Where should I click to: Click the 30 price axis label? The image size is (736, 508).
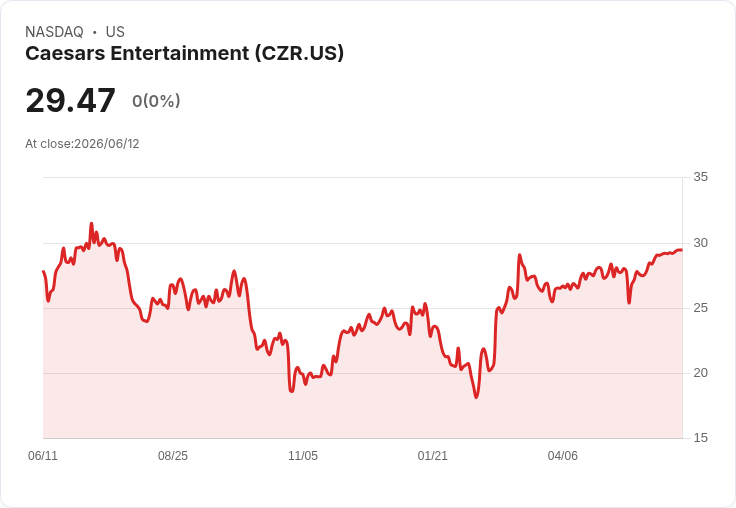(700, 243)
